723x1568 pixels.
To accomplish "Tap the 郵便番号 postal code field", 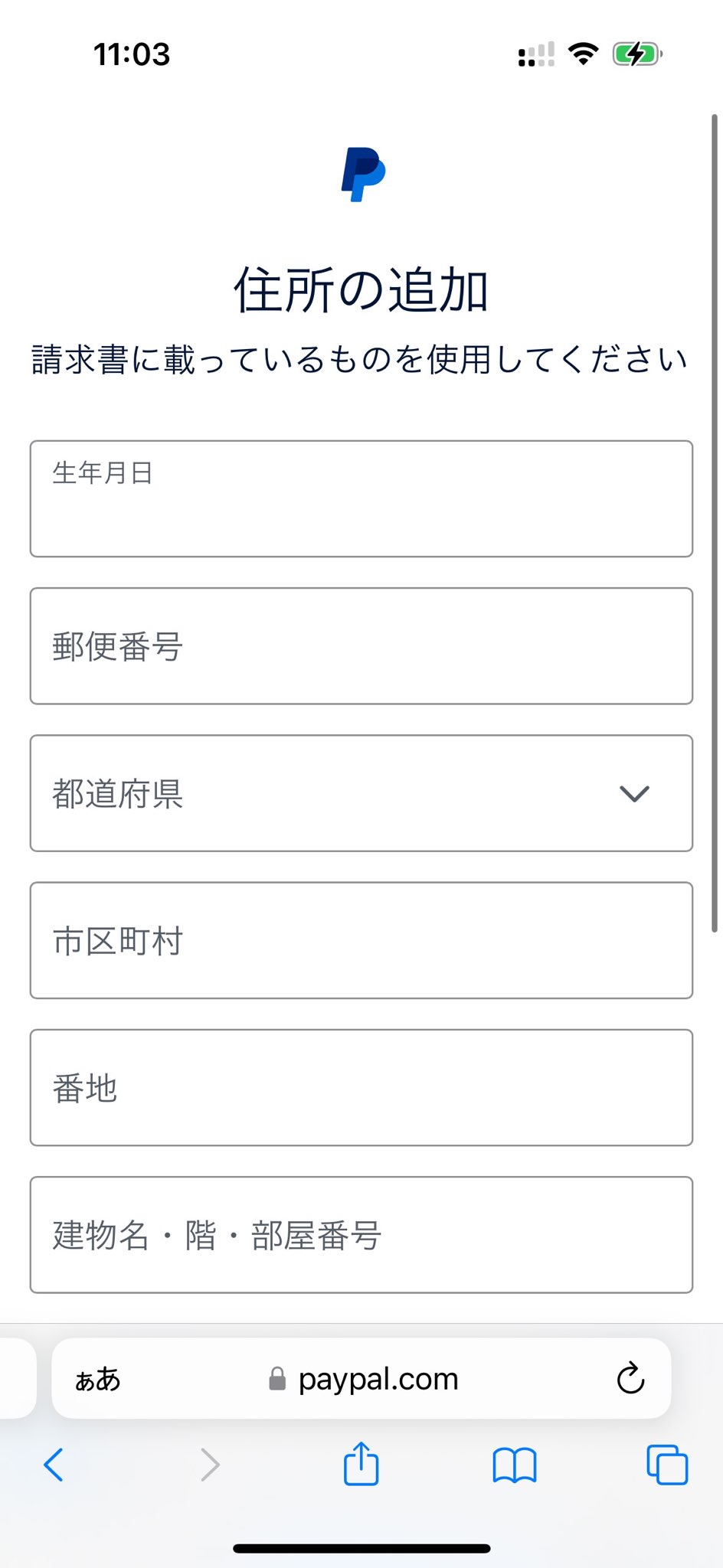I will 361,646.
